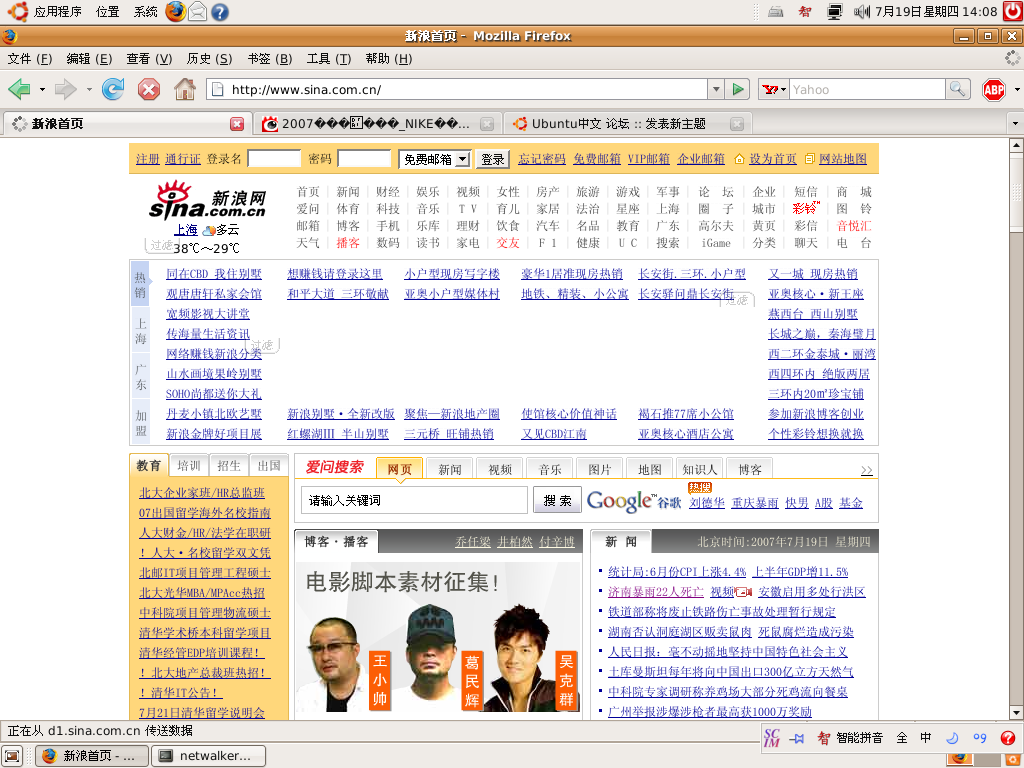The image size is (1024, 768).
Task: Click the volume speaker icon in system tray
Action: (x=862, y=12)
